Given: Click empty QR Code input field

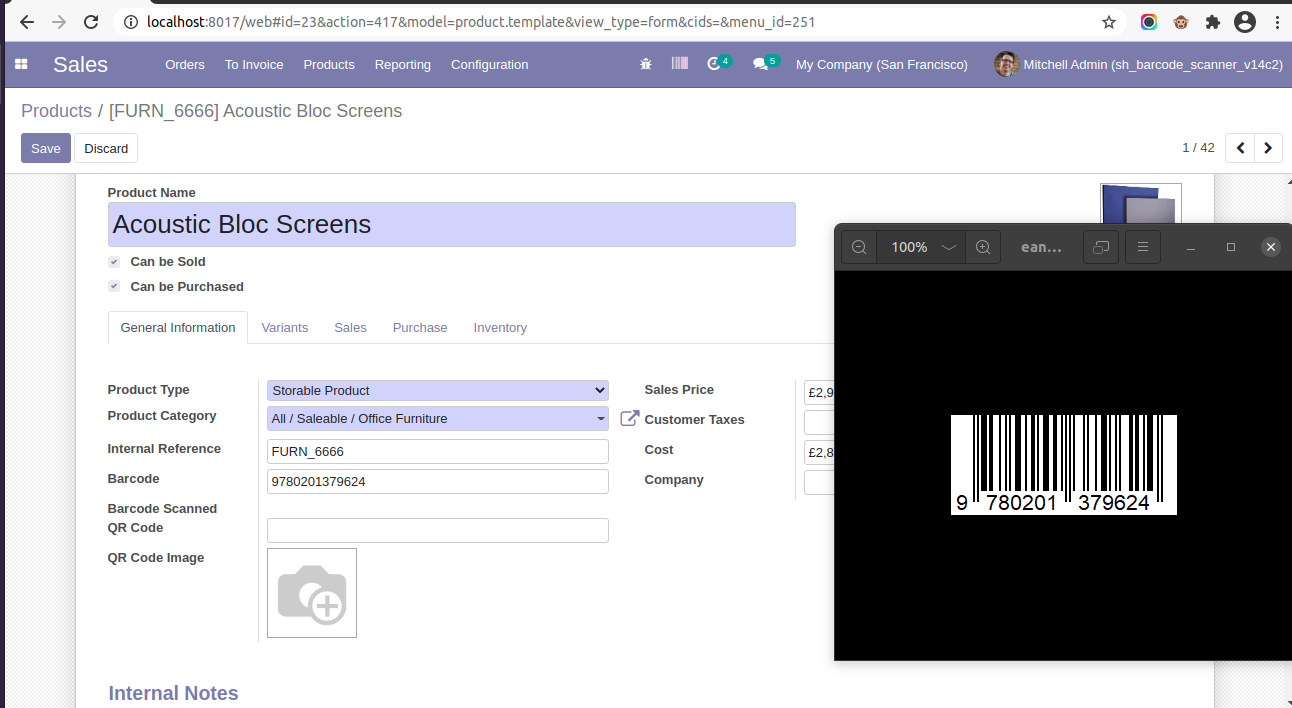Looking at the screenshot, I should (438, 530).
